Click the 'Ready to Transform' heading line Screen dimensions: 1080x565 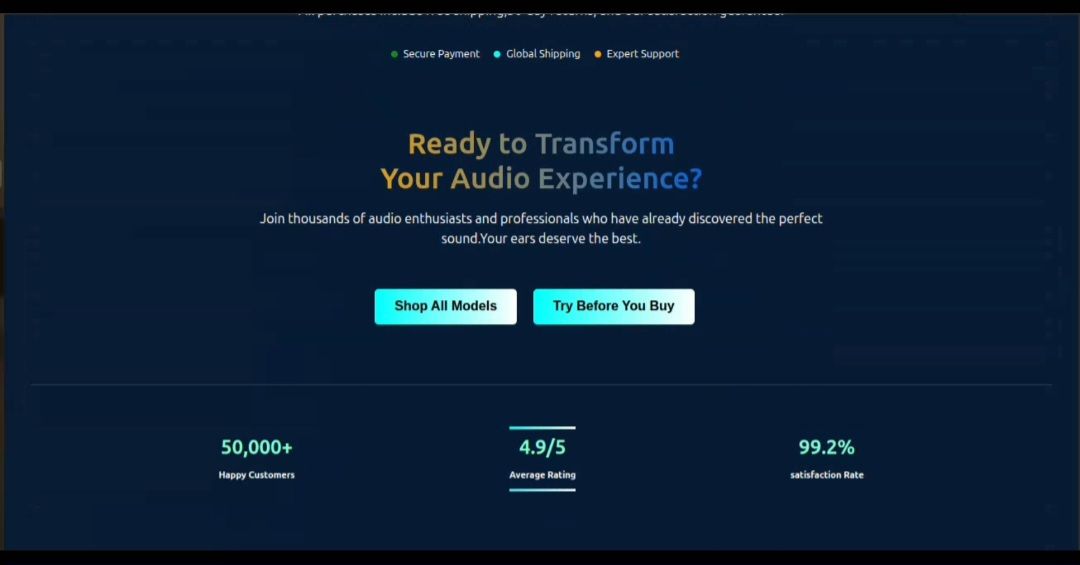pyautogui.click(x=541, y=144)
